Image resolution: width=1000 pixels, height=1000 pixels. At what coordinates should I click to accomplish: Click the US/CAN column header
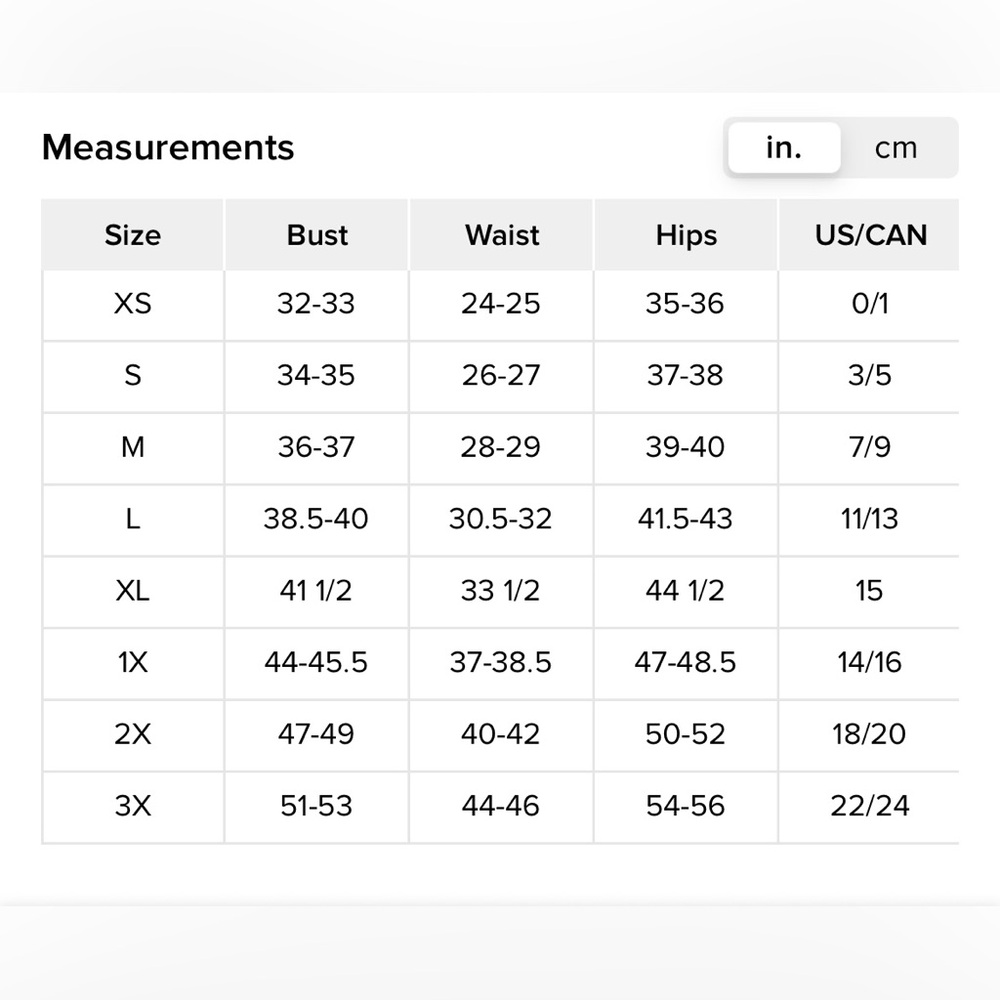[x=870, y=235]
